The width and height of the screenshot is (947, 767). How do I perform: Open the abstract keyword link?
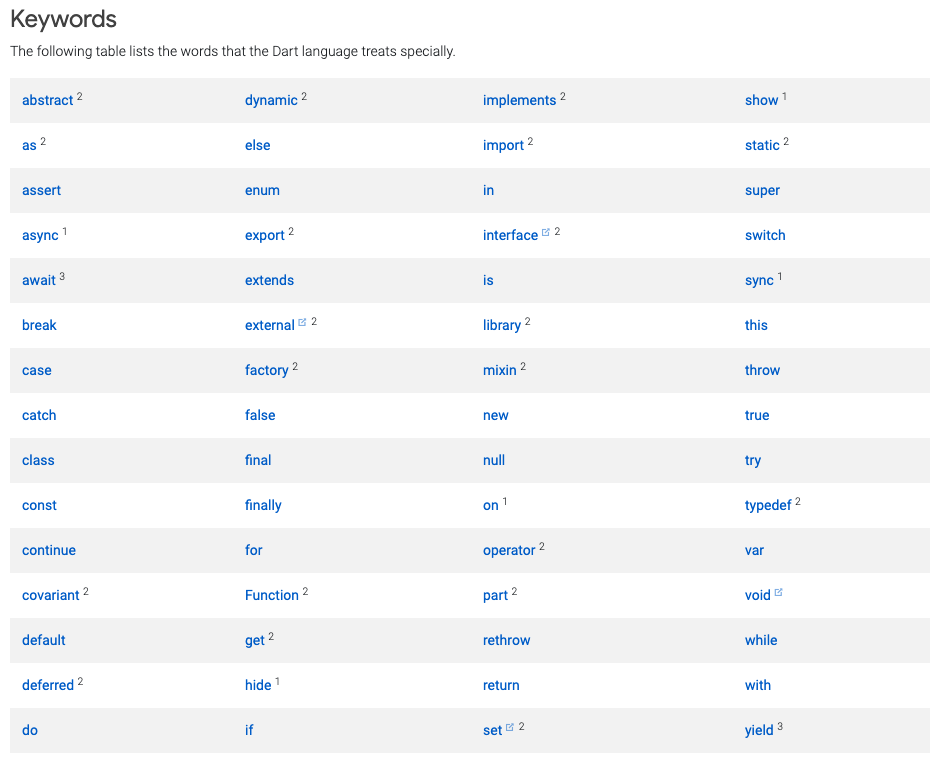(x=47, y=100)
